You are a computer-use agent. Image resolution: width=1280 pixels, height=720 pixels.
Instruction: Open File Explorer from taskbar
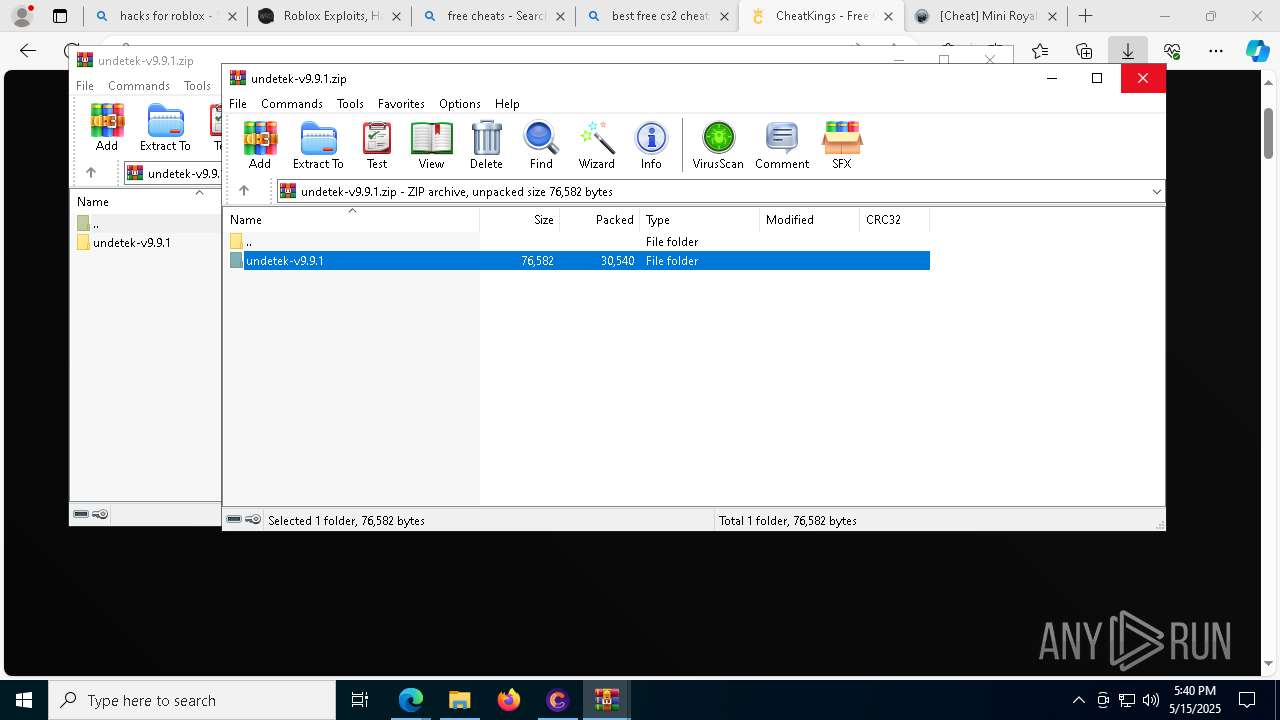coord(459,700)
